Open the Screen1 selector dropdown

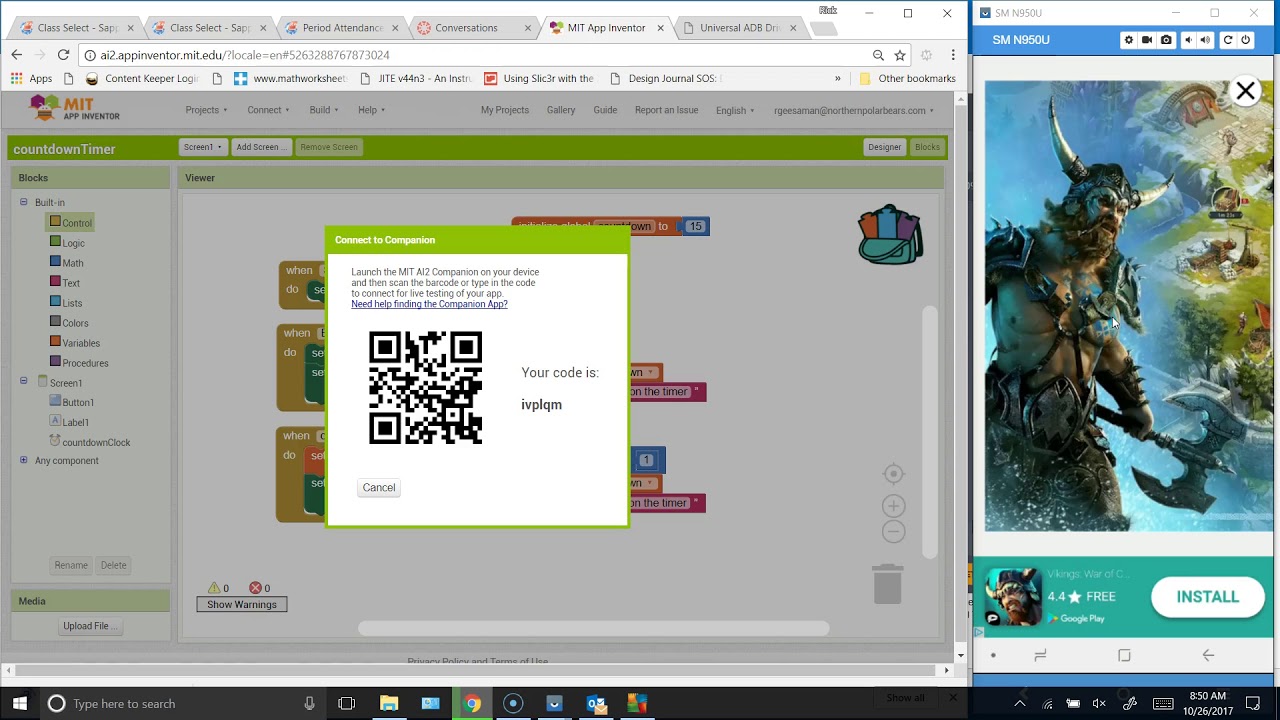(x=202, y=147)
